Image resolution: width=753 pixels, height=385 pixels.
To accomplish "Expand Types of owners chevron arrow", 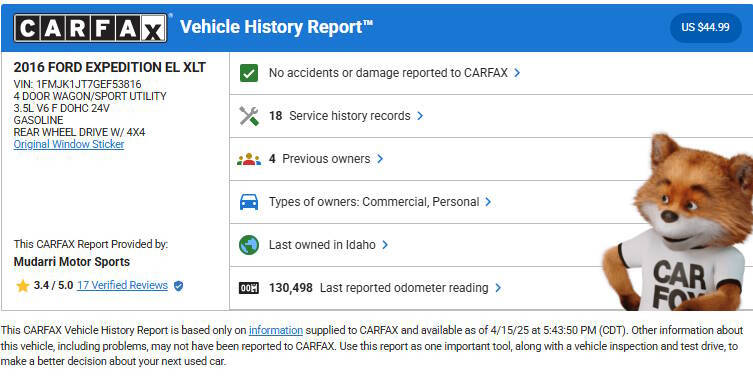I will (488, 202).
